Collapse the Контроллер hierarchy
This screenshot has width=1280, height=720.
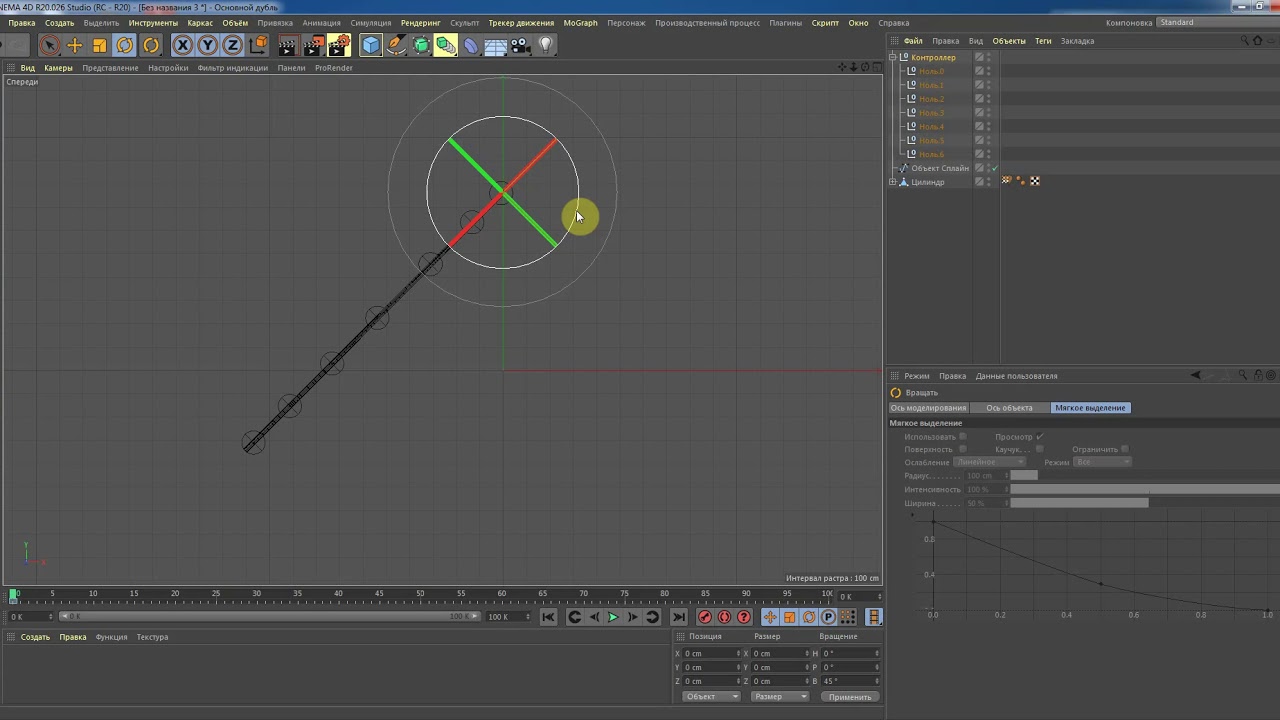point(893,57)
